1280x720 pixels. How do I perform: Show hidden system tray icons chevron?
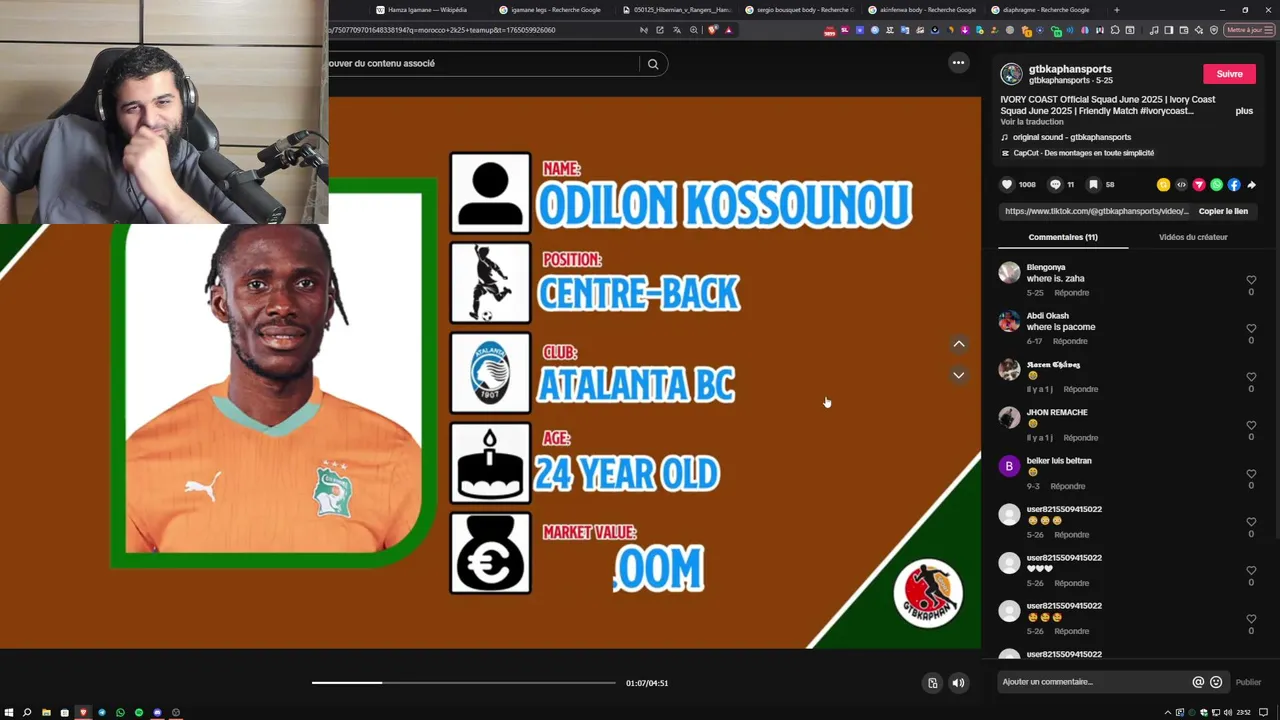1168,712
